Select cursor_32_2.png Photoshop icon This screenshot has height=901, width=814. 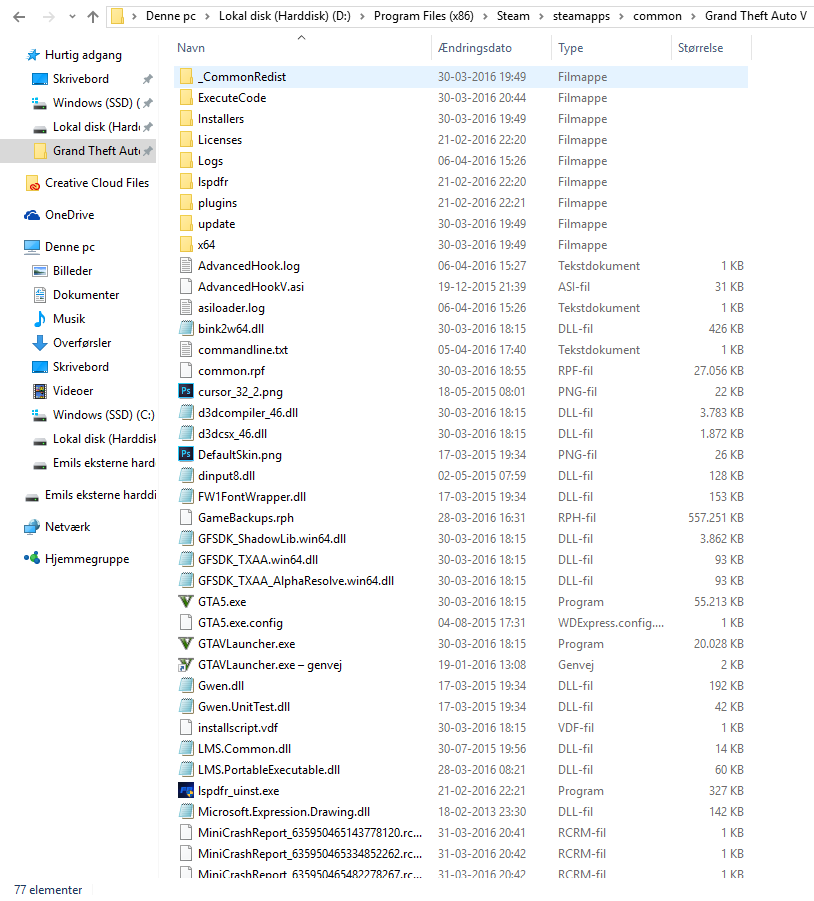pos(186,391)
